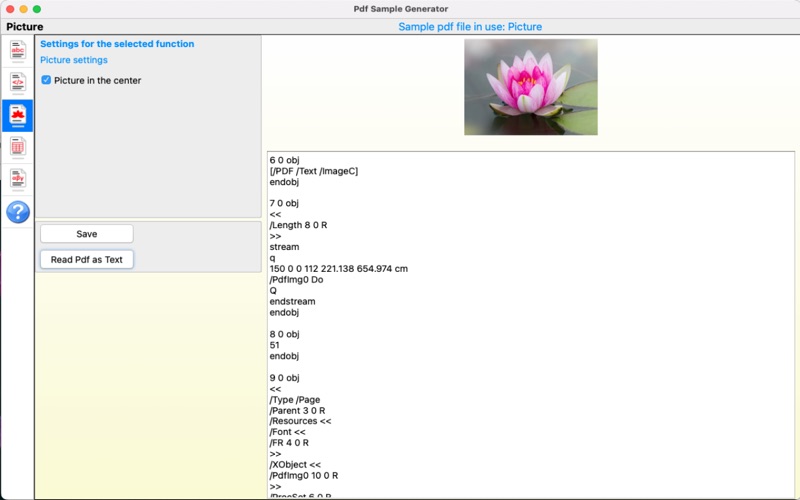Viewport: 800px width, 500px height.
Task: Minimize the window with yellow button
Action: point(23,9)
